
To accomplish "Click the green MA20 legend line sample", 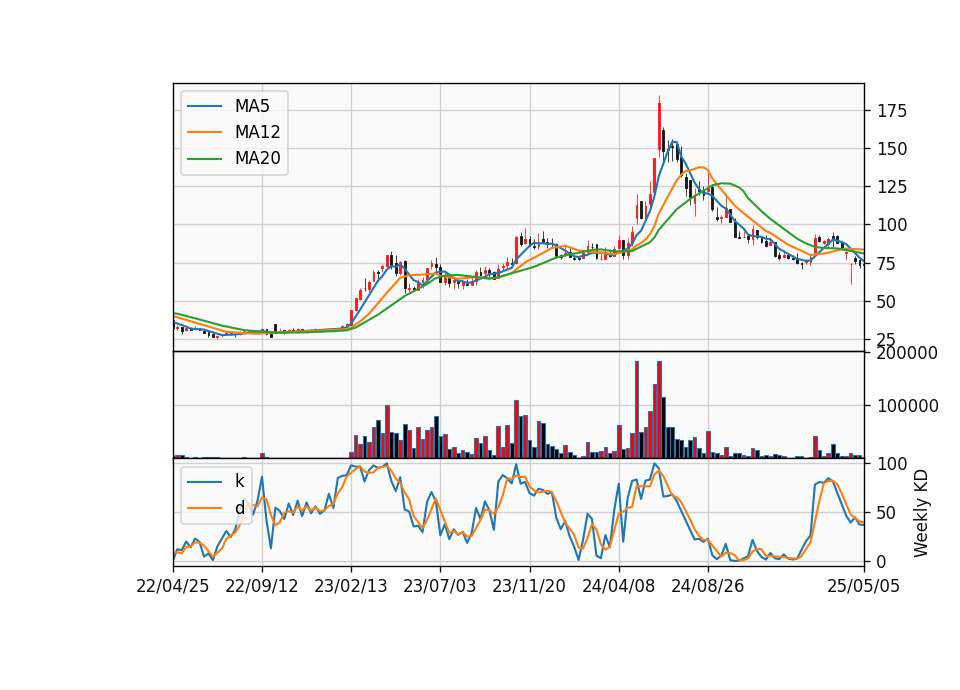I will coord(204,158).
